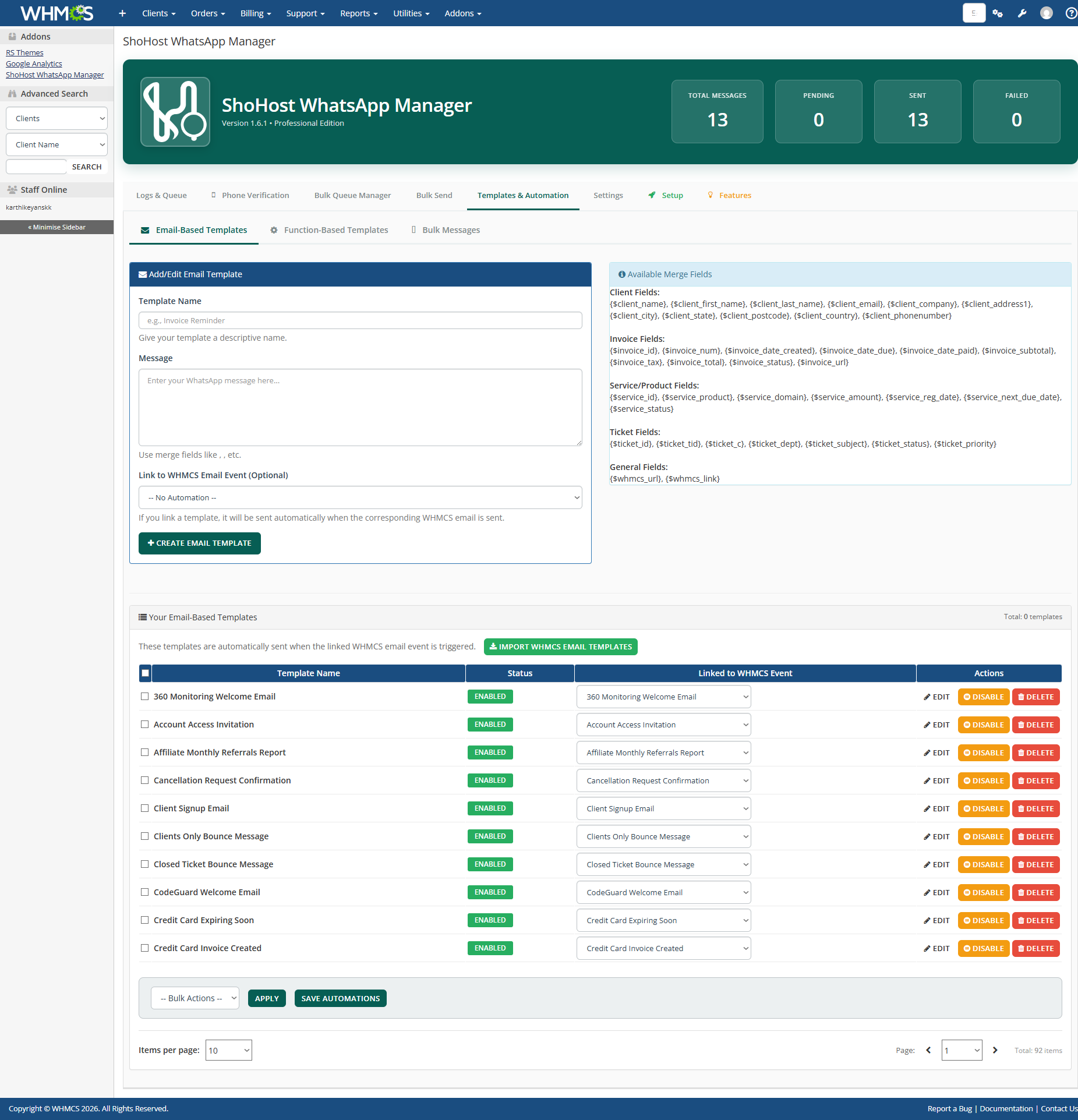The width and height of the screenshot is (1078, 1120).
Task: Check the 360 Monitoring Welcome Email row checkbox
Action: (x=144, y=696)
